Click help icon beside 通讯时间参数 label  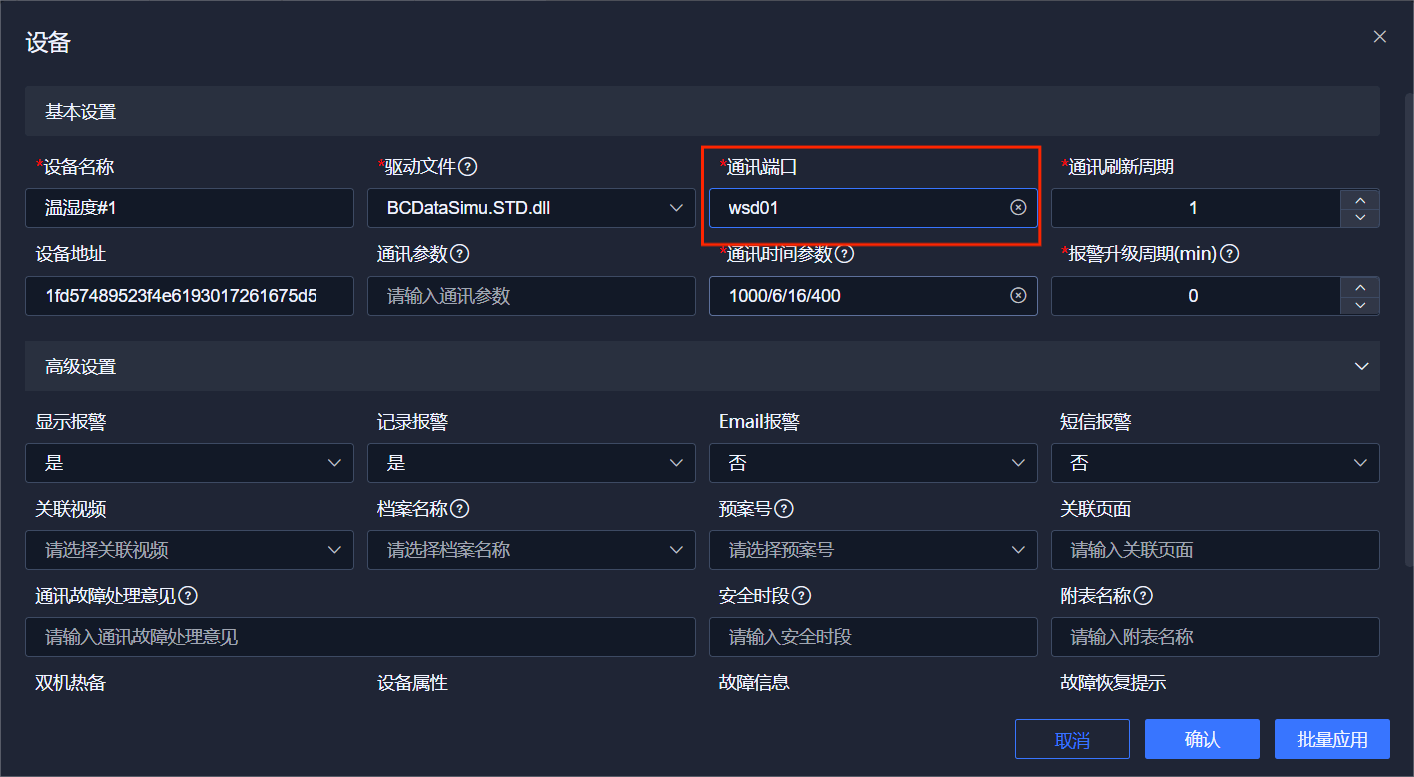point(844,254)
